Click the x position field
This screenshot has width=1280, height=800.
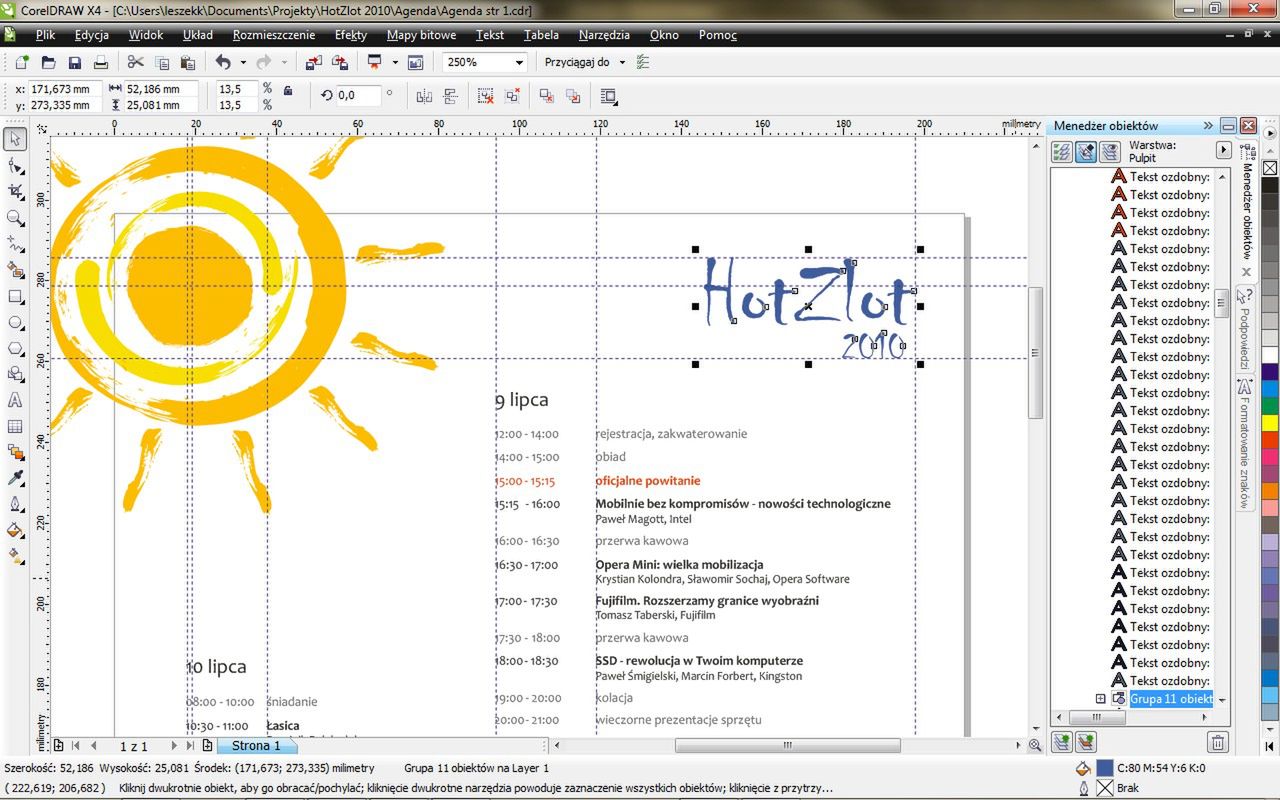coord(65,89)
